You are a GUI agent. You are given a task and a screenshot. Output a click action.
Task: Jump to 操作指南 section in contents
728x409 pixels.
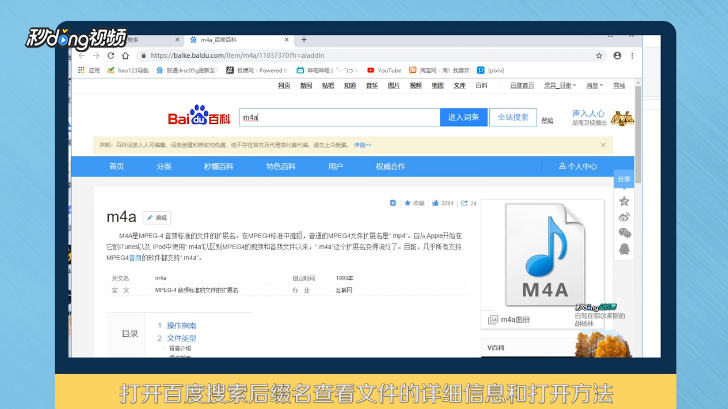point(182,326)
